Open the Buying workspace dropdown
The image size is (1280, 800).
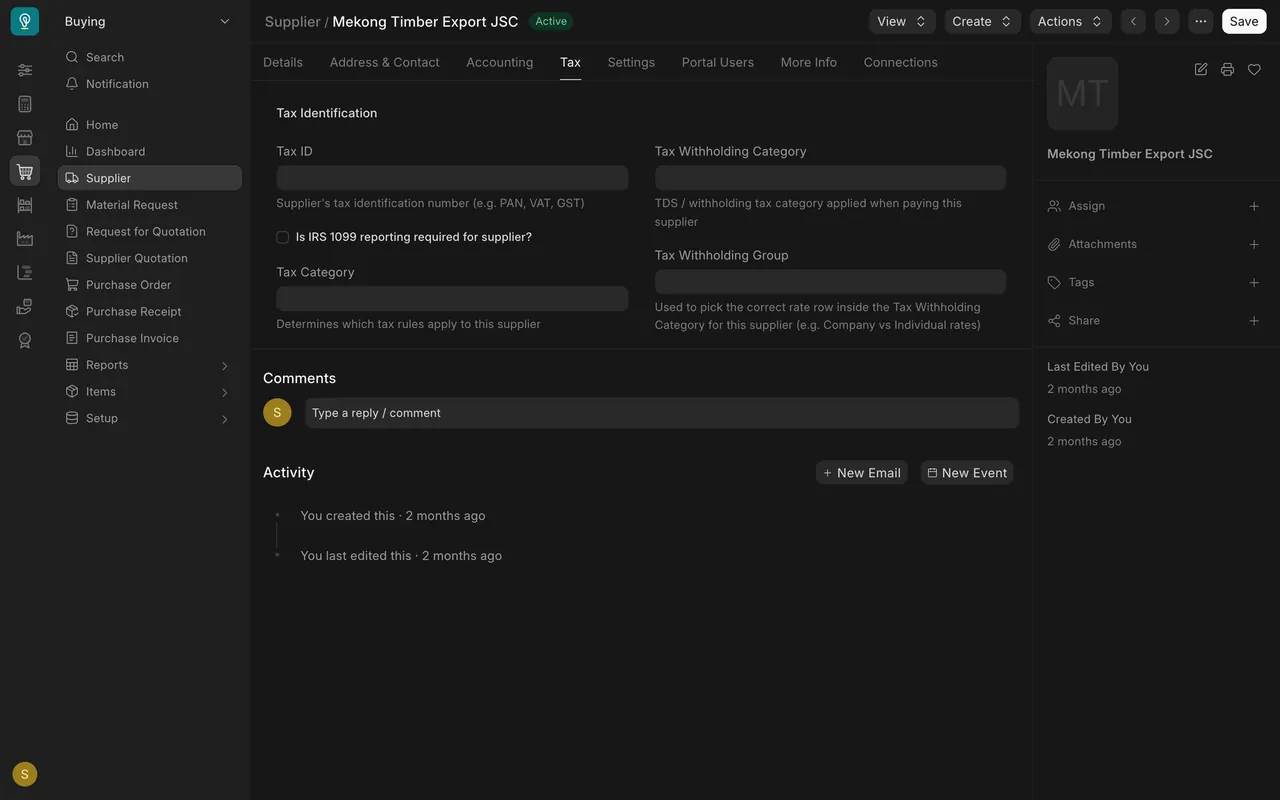coord(148,21)
